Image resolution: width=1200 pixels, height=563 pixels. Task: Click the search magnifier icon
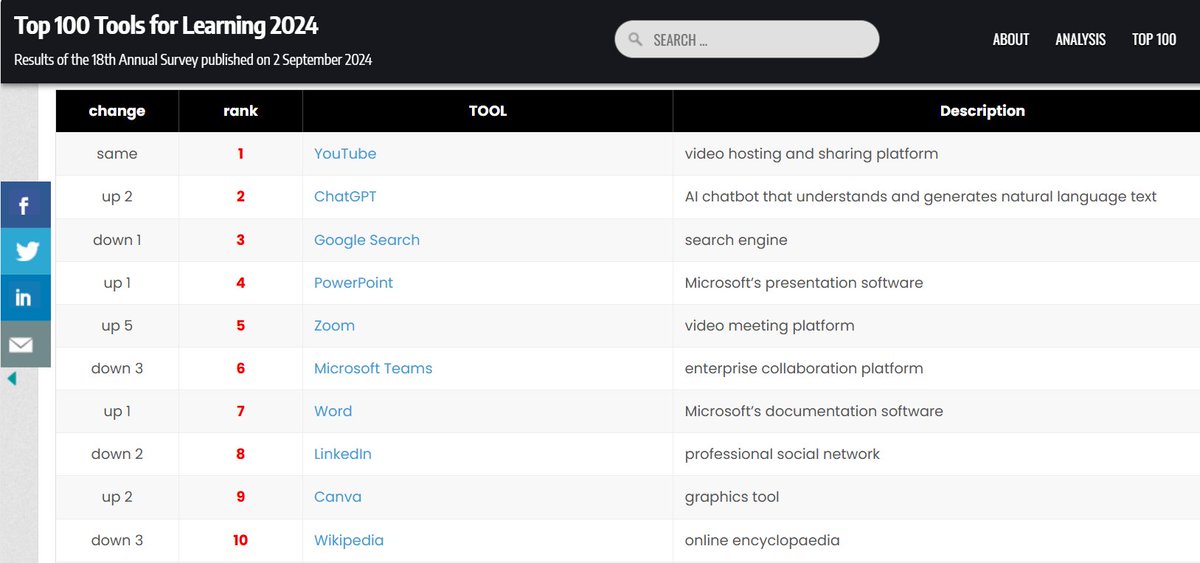(x=635, y=40)
